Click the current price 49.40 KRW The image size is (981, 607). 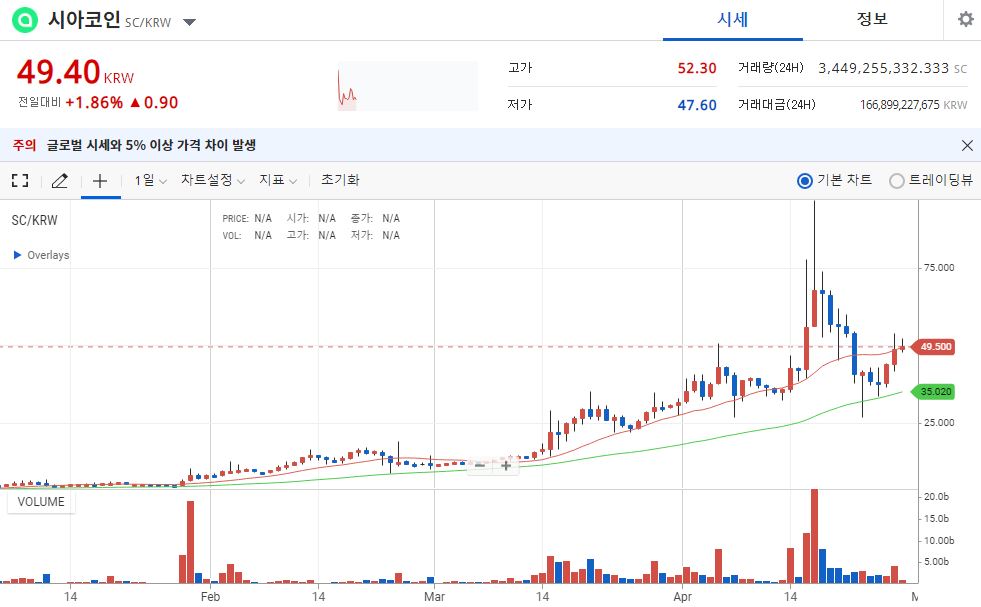click(75, 73)
